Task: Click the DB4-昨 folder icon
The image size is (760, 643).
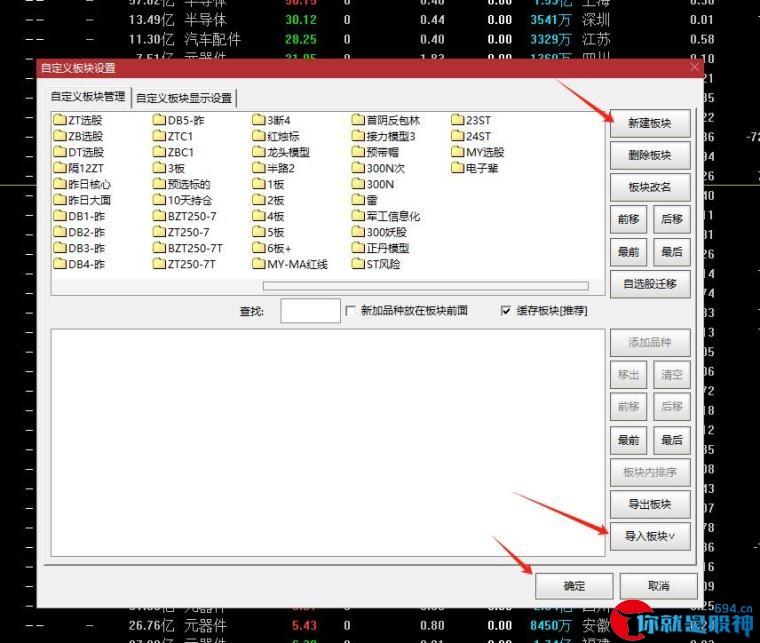Action: point(60,264)
